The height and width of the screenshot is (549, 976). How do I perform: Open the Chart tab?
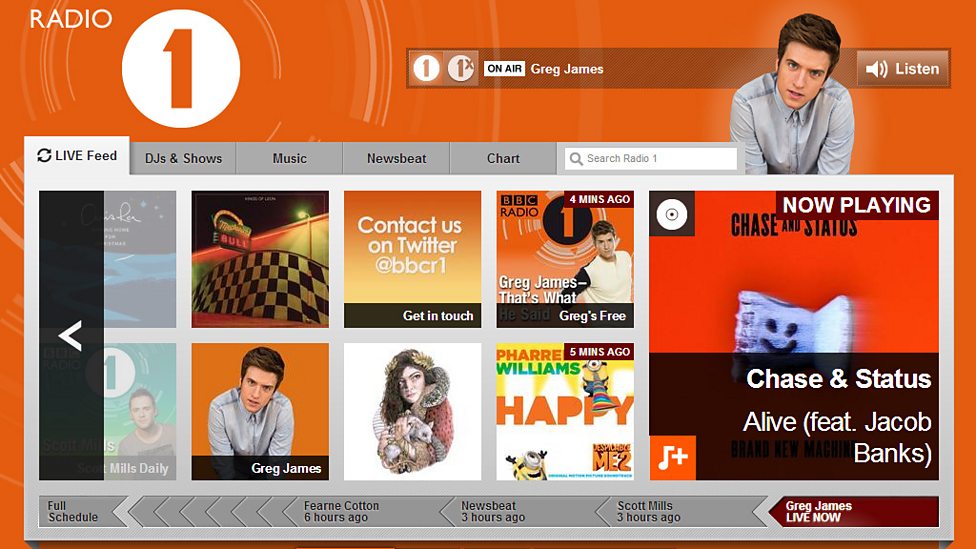coord(503,158)
